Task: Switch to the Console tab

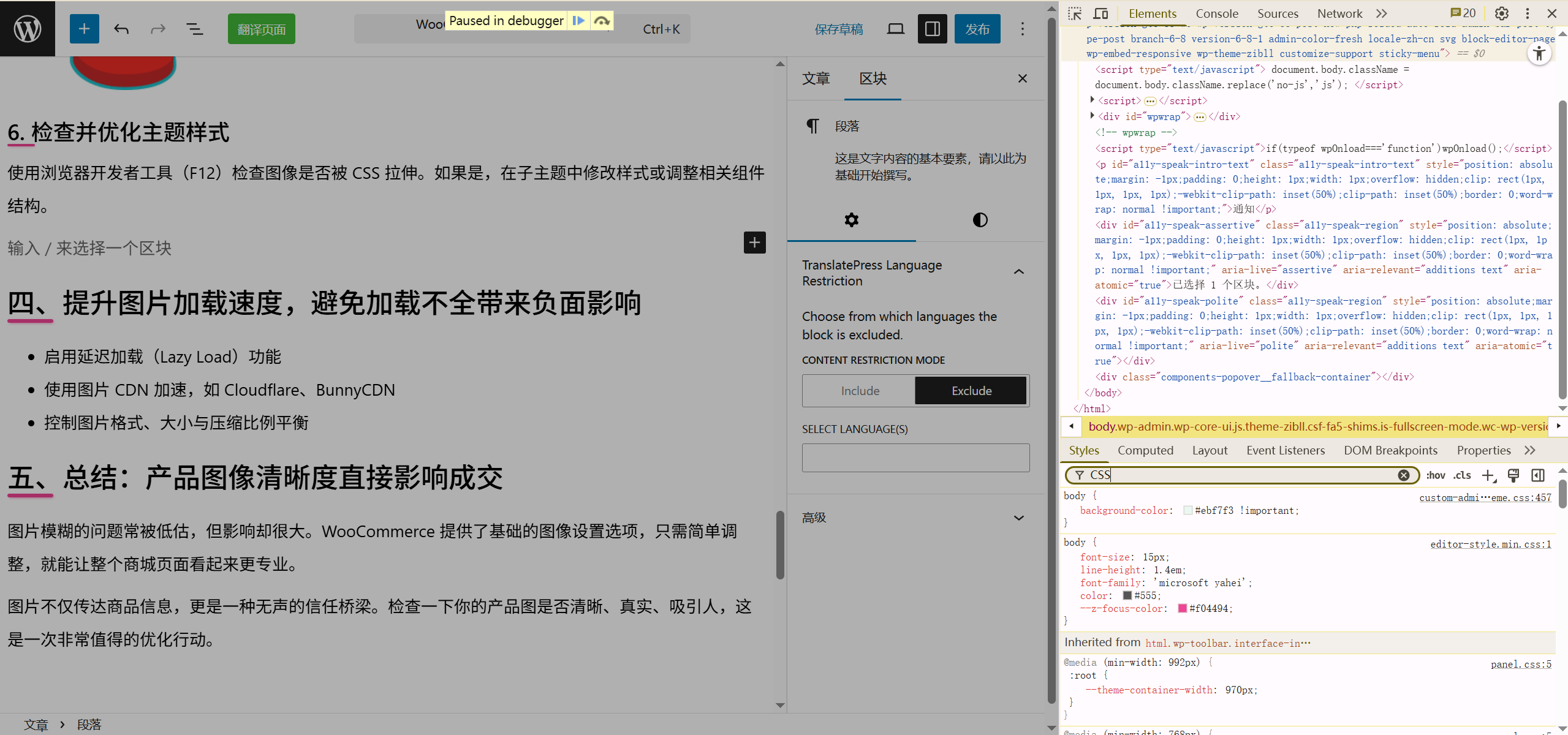Action: click(x=1216, y=13)
